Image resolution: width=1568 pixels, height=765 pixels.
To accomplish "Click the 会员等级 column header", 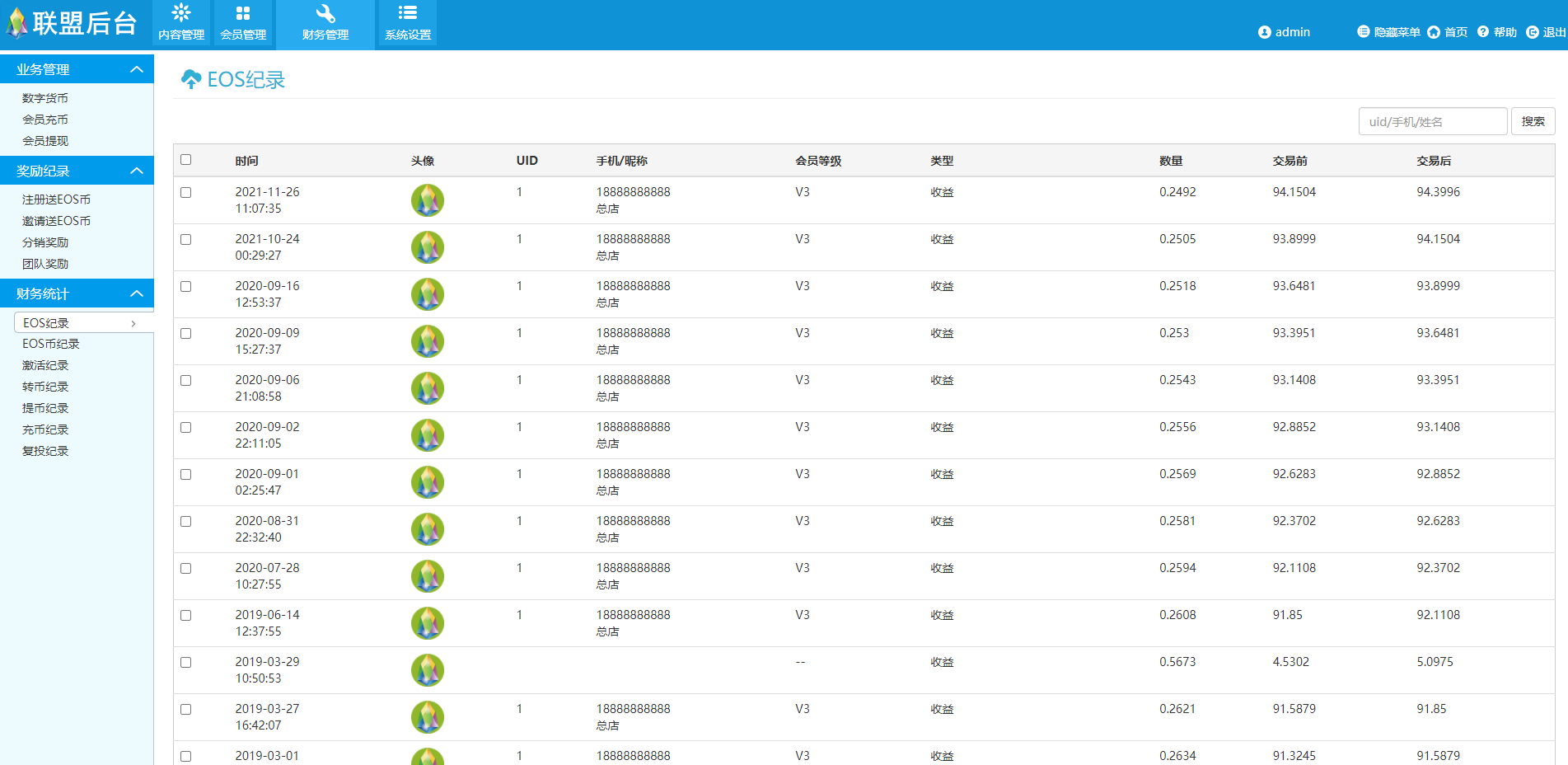I will coord(818,161).
